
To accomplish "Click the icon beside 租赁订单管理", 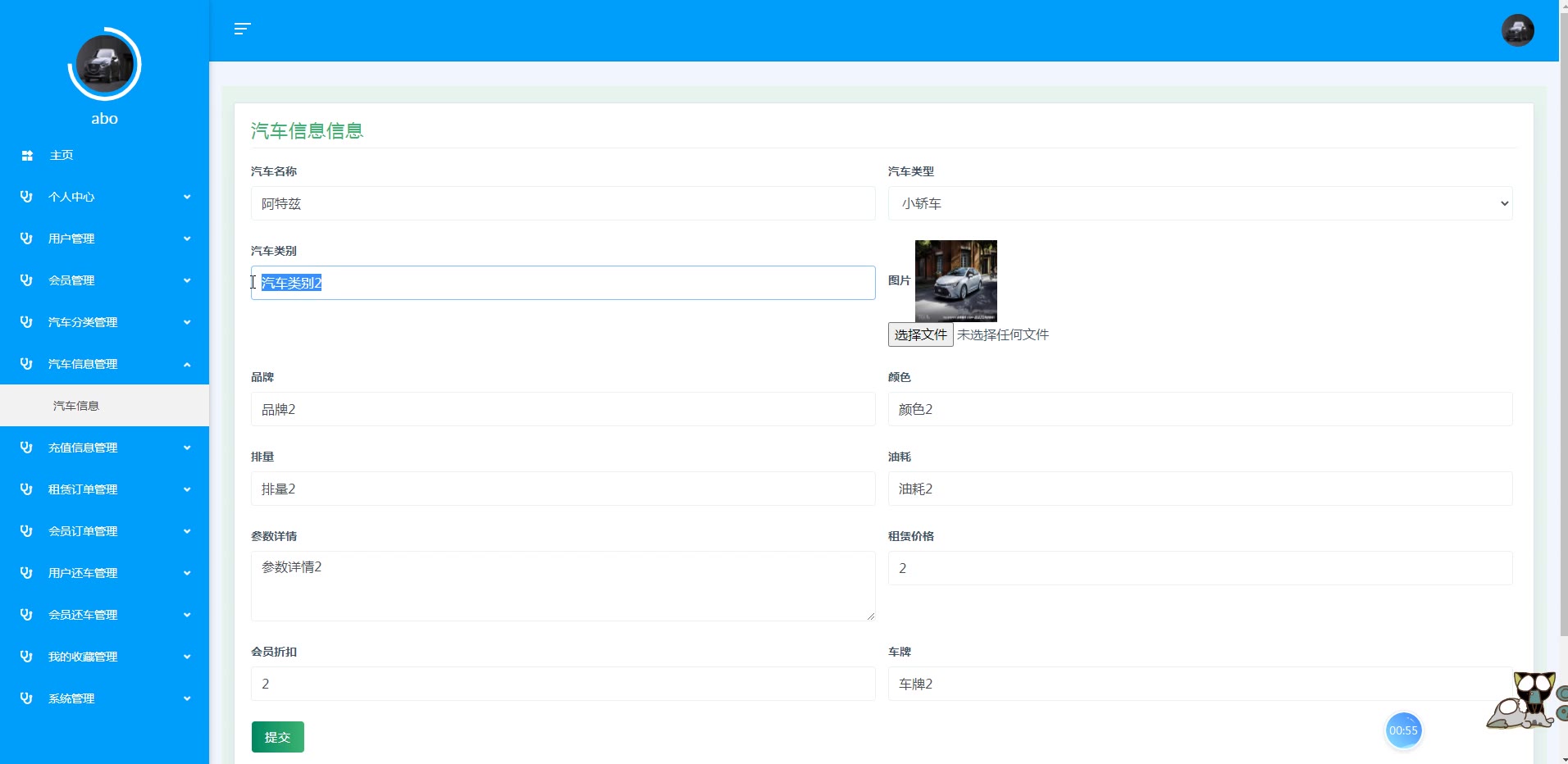I will click(x=26, y=489).
